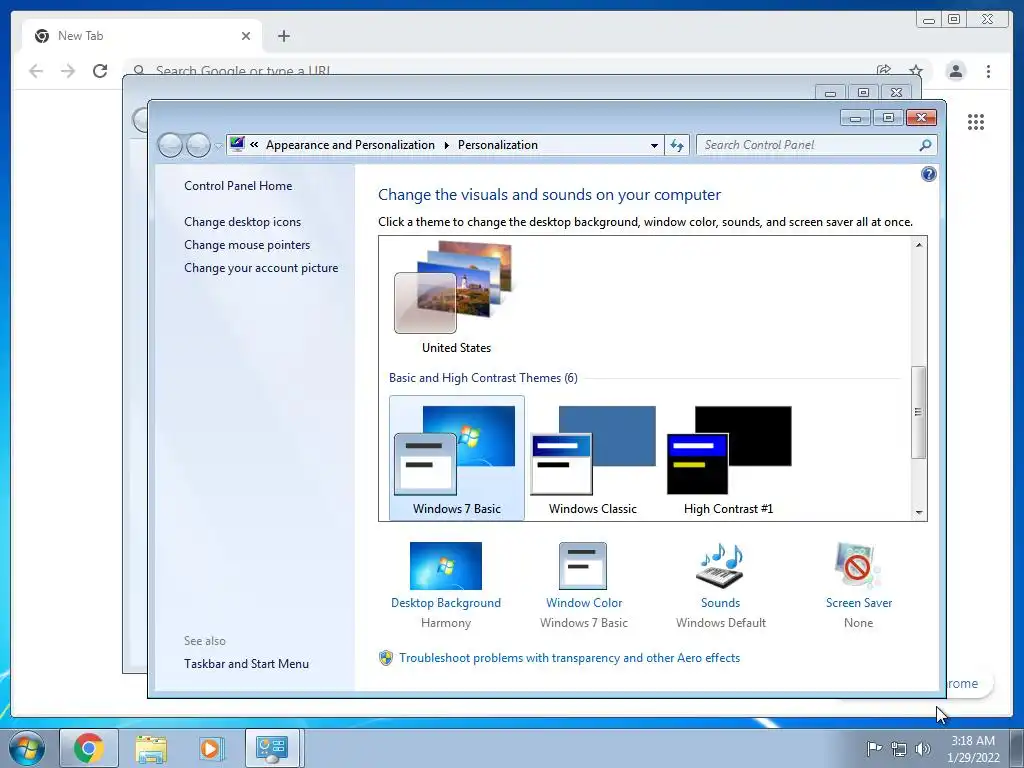Expand the breadcrumb chevron before Appearance

(254, 145)
